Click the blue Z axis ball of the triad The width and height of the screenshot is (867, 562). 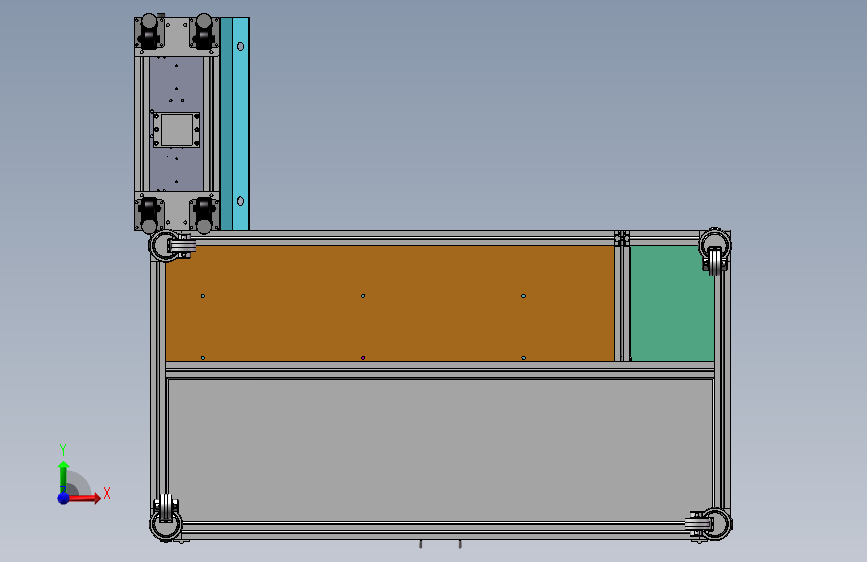click(x=64, y=498)
